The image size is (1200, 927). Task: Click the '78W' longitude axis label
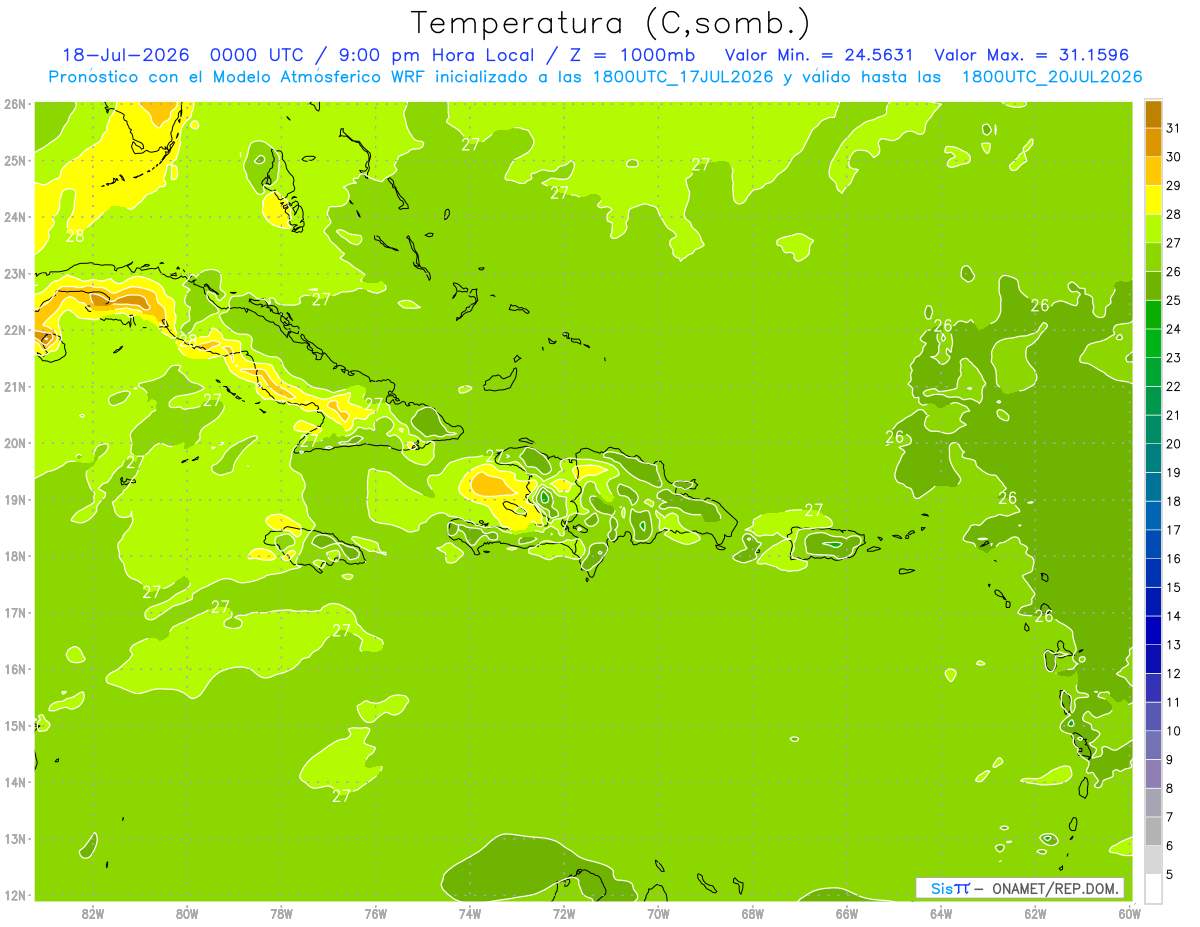point(281,912)
